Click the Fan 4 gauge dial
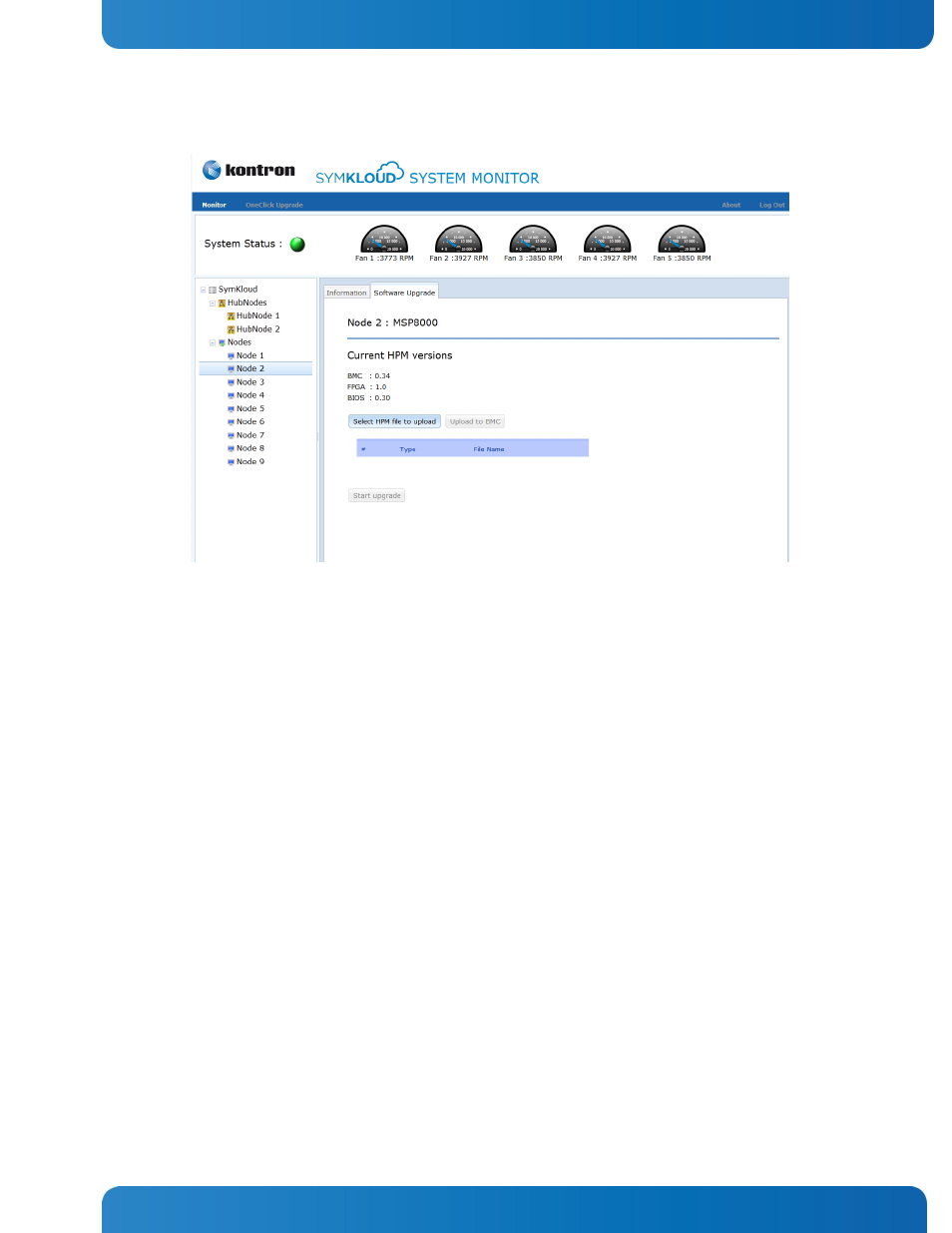Screen dimensions: 952x1233 pos(608,239)
